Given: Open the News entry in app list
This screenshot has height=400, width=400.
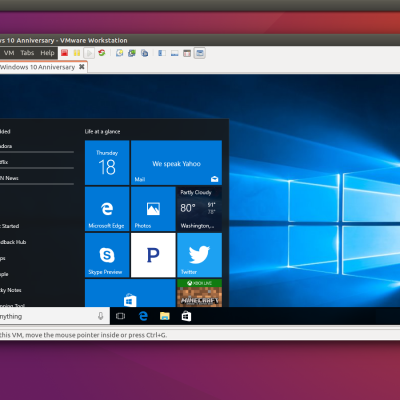Looking at the screenshot, I should (x=37, y=178).
